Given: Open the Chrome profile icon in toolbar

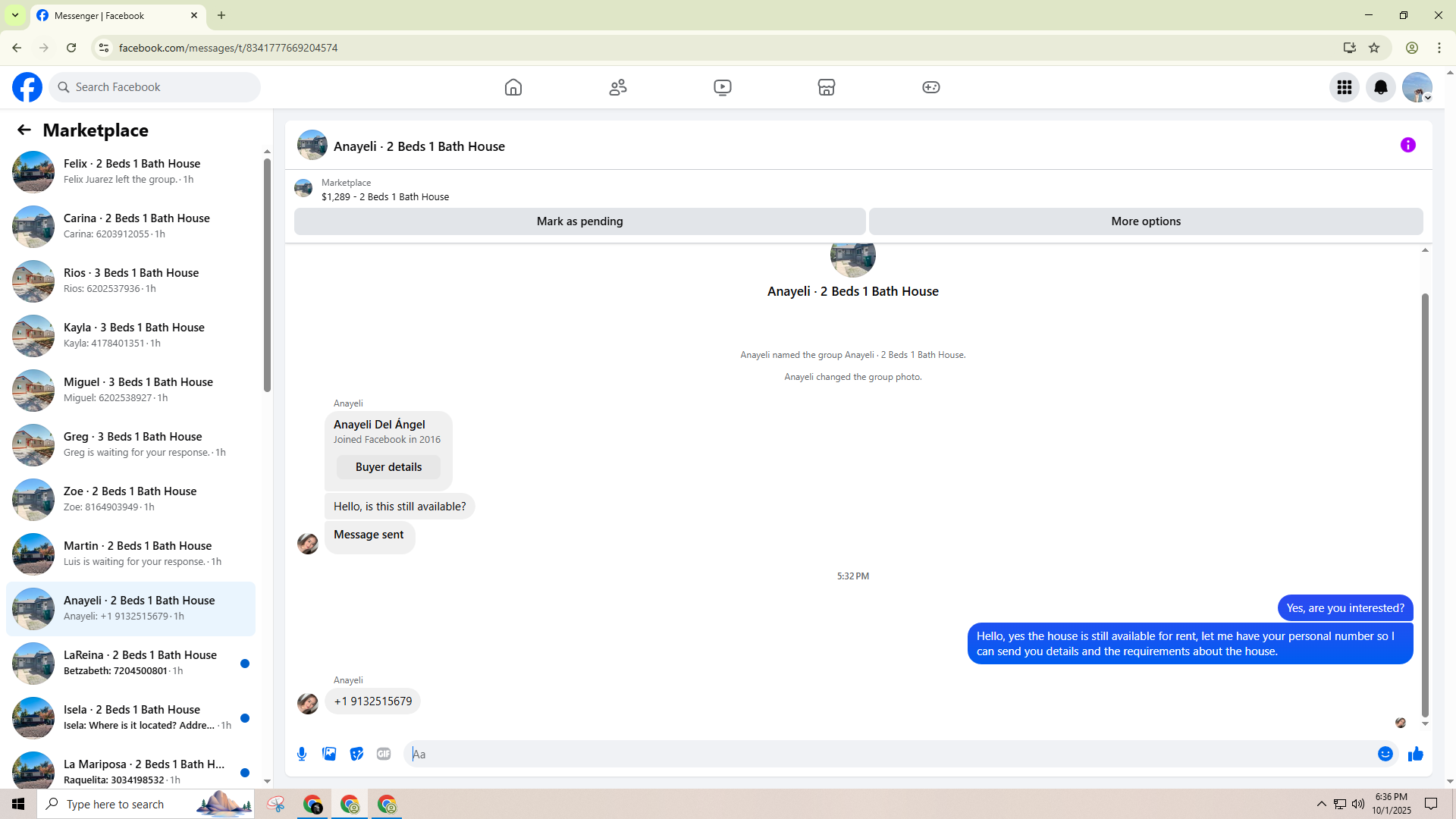Looking at the screenshot, I should click(1412, 48).
